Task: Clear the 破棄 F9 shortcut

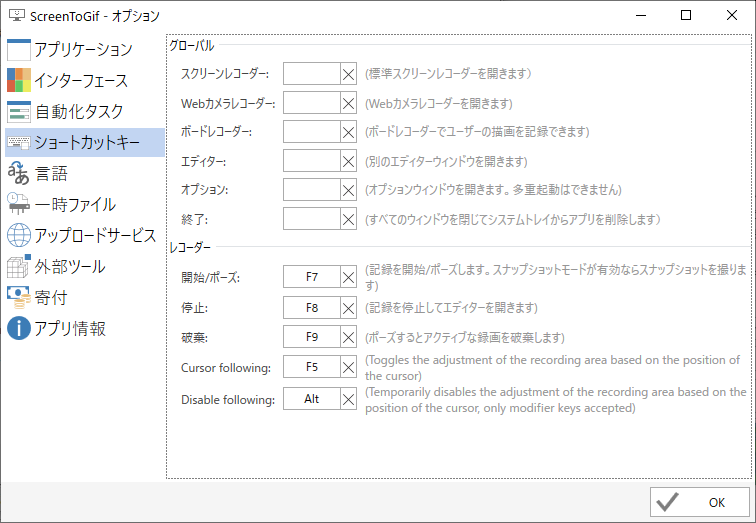Action: click(349, 337)
